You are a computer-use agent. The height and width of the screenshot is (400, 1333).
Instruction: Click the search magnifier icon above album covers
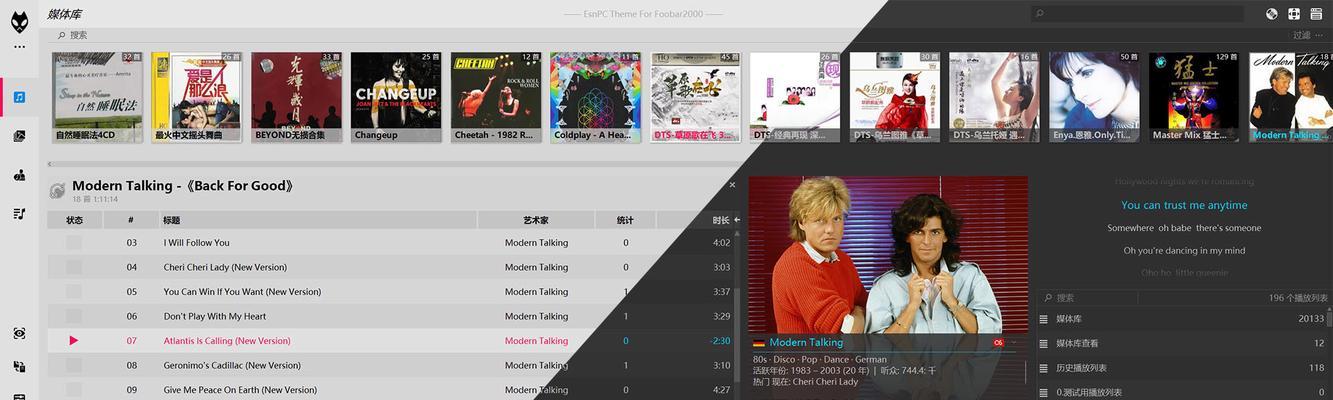[61, 35]
